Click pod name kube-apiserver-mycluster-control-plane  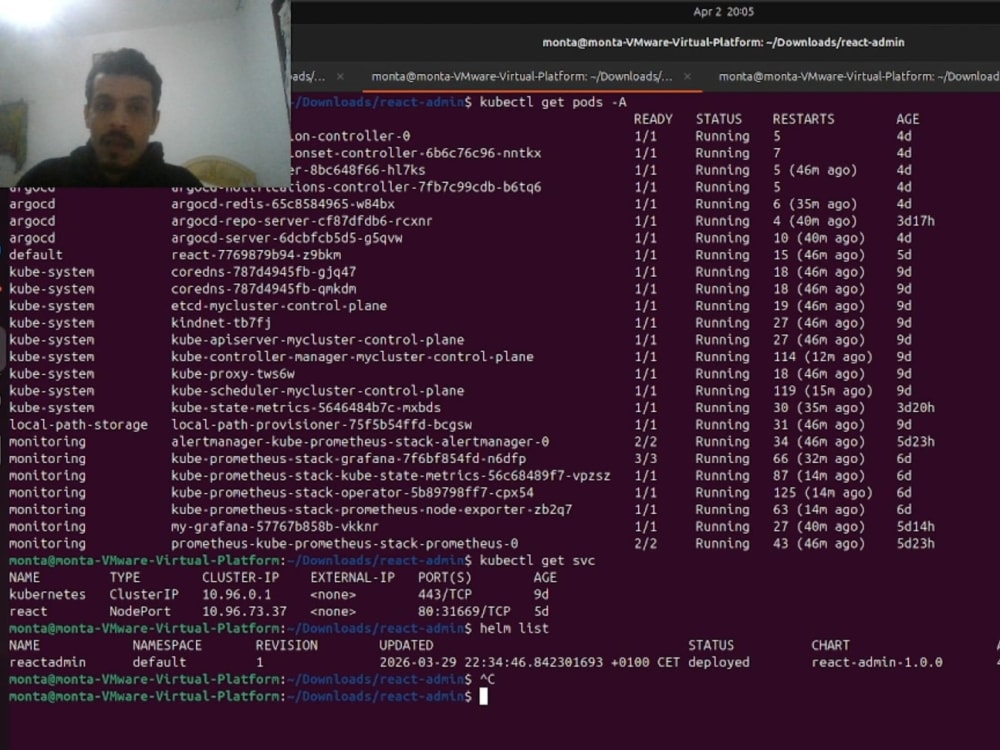point(318,339)
